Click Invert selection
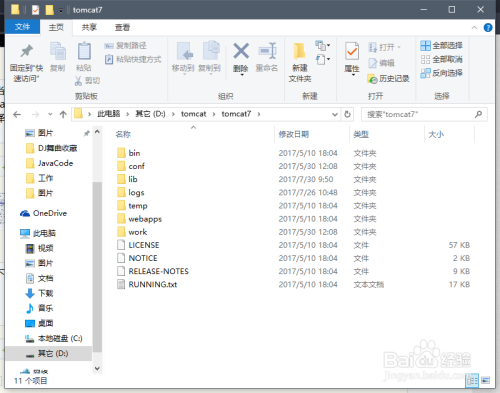Screen dimensions: 500x393 (442, 73)
